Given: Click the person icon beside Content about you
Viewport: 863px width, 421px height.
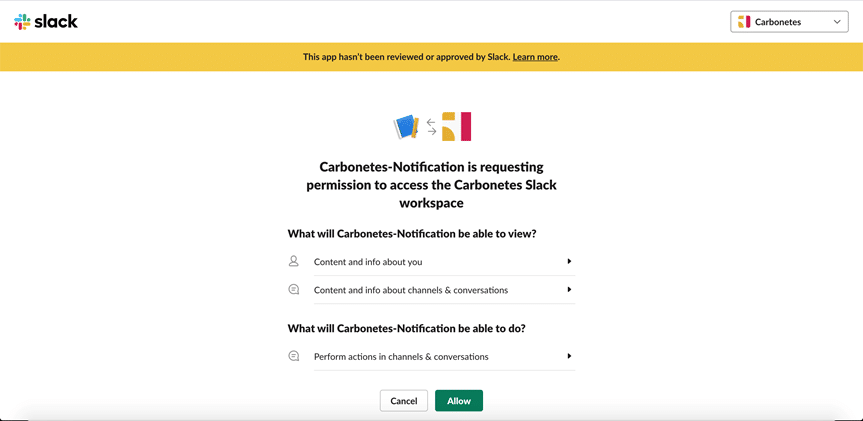Looking at the screenshot, I should point(293,261).
